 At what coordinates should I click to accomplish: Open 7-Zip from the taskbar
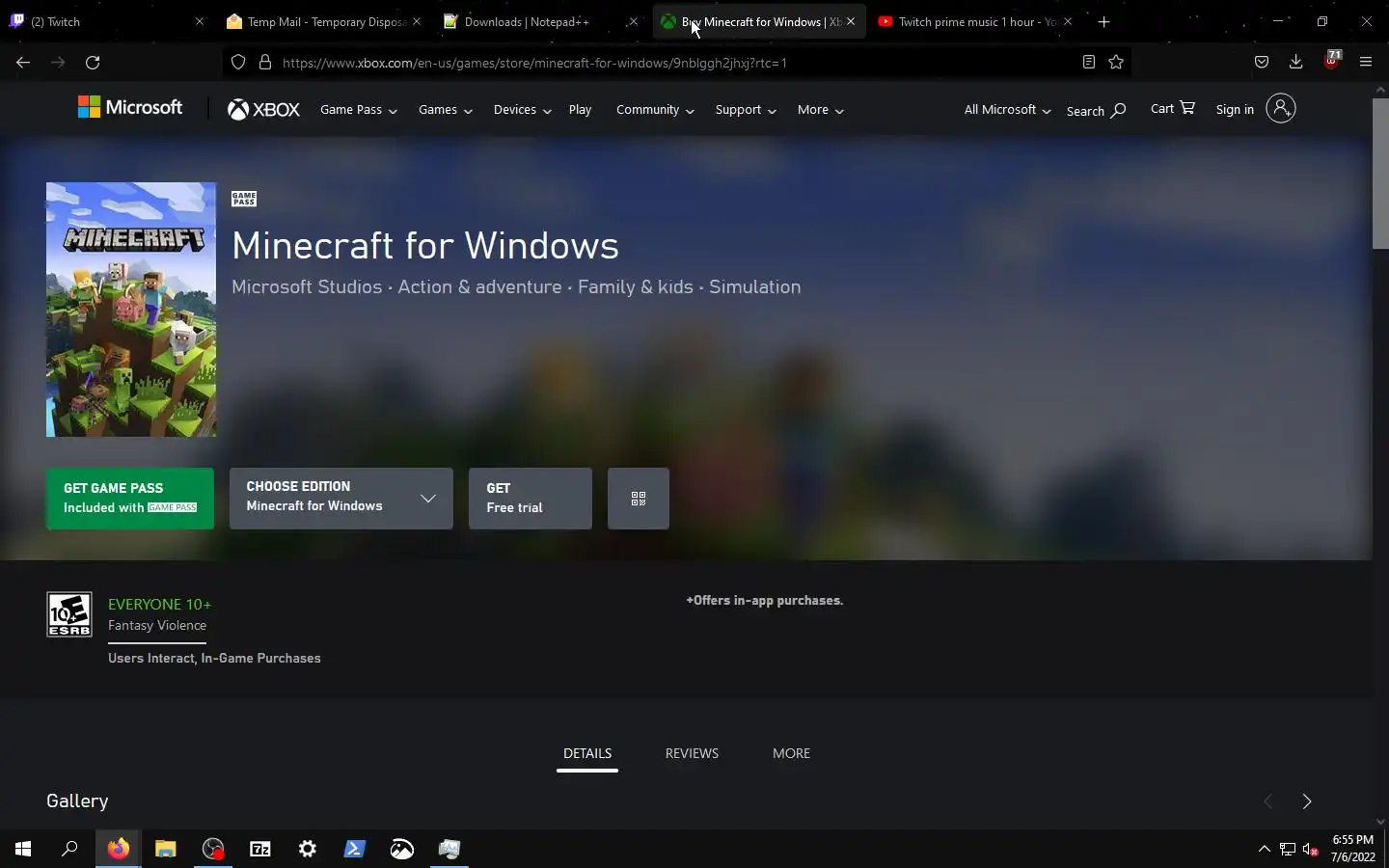(x=260, y=849)
